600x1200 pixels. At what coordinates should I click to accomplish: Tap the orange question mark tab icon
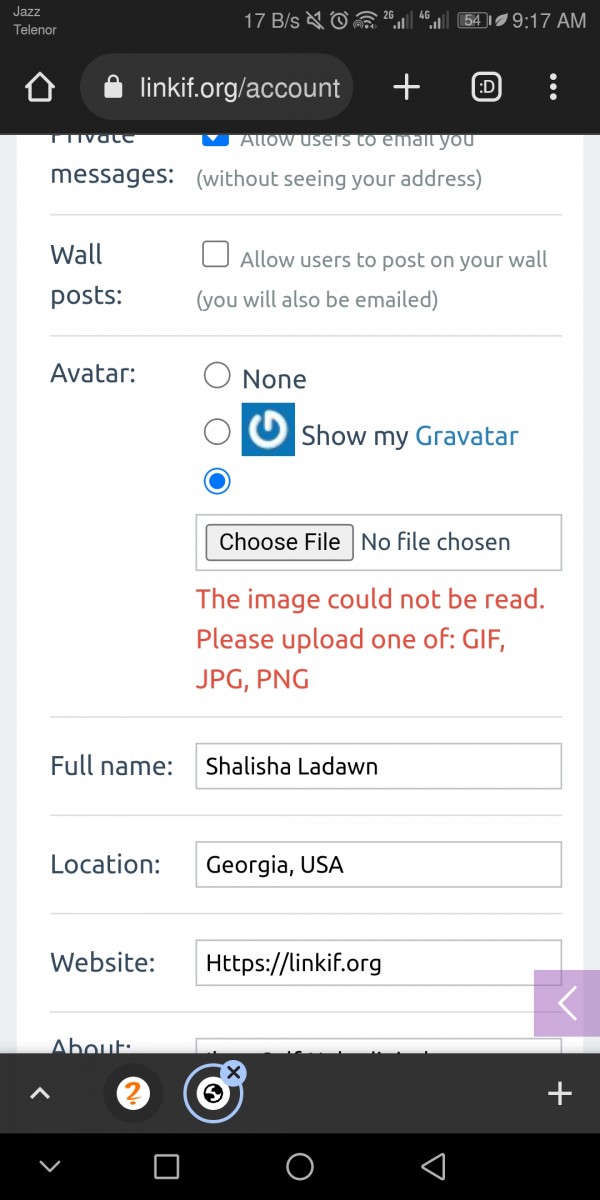(133, 1093)
